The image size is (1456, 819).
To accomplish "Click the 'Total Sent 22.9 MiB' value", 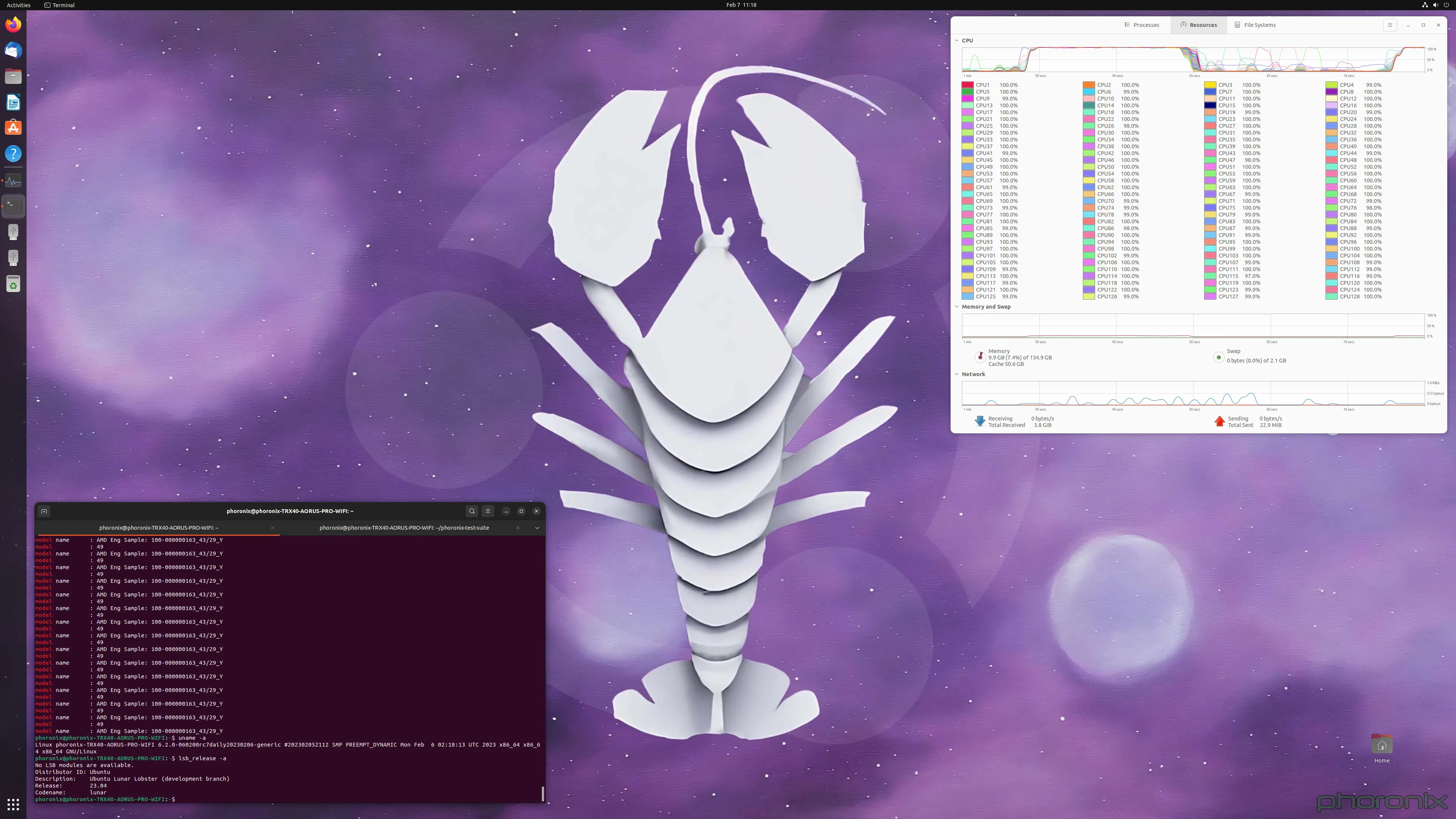I will 1254,425.
